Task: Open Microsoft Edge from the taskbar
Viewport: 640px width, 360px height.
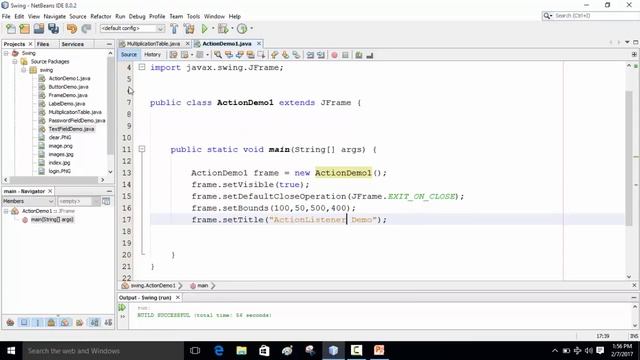Action: [219, 350]
